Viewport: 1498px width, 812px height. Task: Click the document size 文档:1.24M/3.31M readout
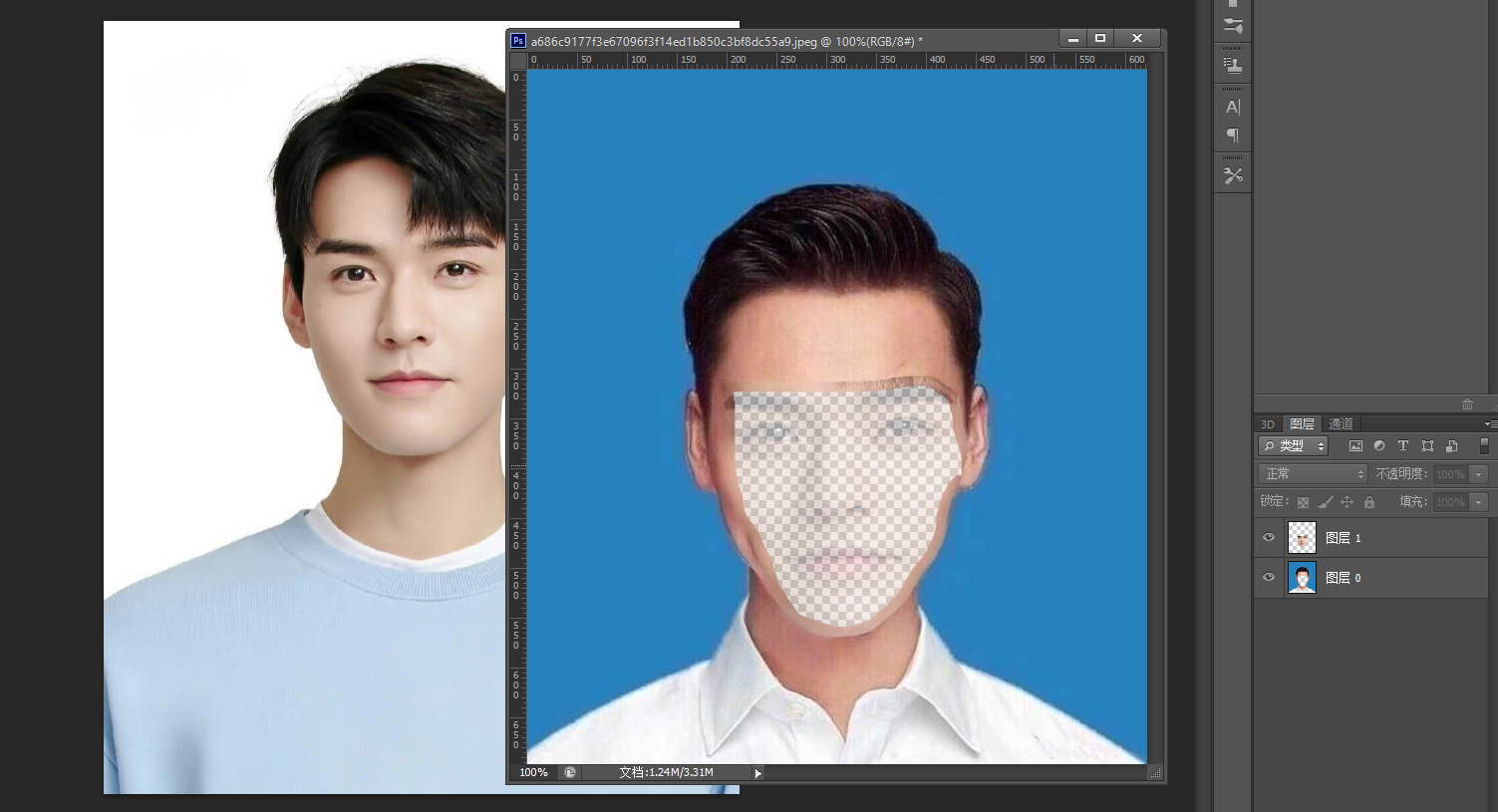point(666,773)
